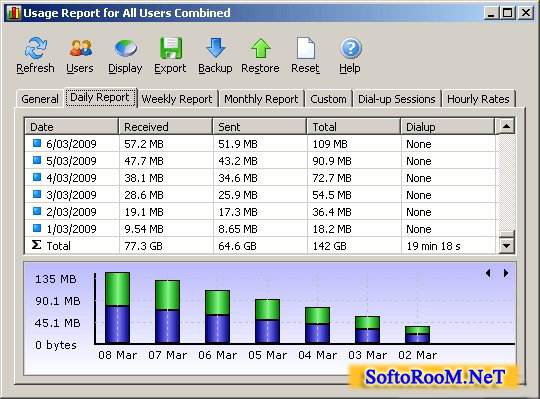Click the table scrollbar down arrow
Screen dimensions: 540x399
506,246
